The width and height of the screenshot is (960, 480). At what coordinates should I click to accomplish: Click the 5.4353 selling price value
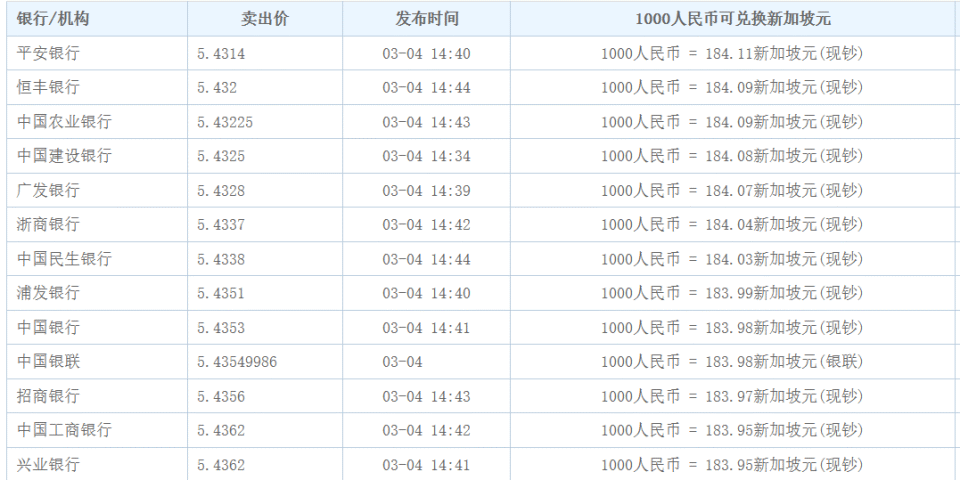coord(221,328)
